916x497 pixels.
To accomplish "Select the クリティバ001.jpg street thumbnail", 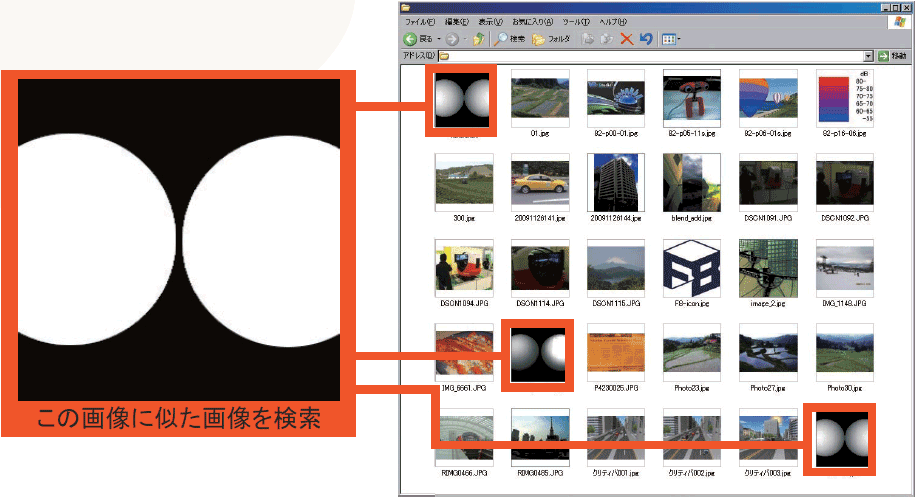I will [x=616, y=437].
